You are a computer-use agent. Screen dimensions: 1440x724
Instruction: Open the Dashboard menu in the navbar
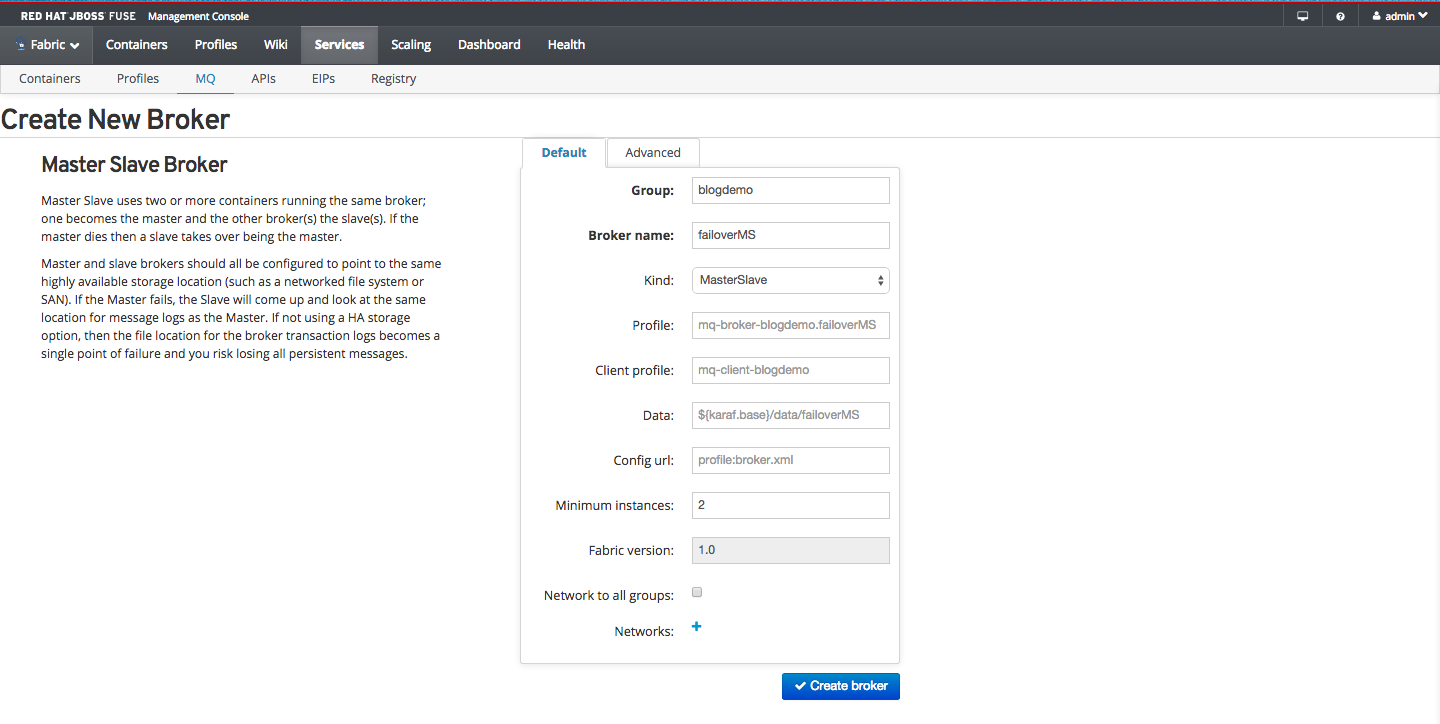pos(489,44)
